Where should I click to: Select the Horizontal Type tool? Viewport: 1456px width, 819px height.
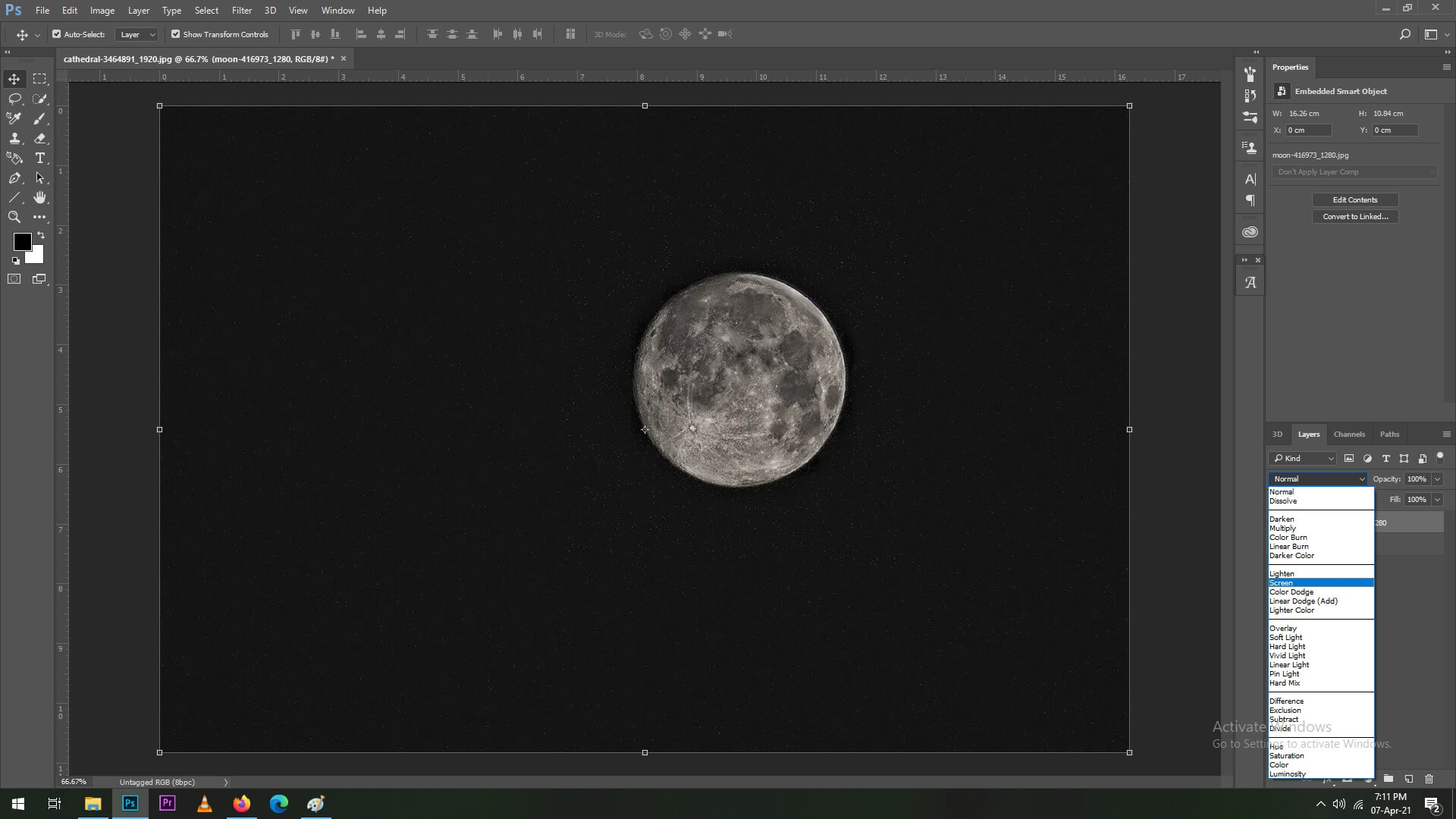pos(39,158)
